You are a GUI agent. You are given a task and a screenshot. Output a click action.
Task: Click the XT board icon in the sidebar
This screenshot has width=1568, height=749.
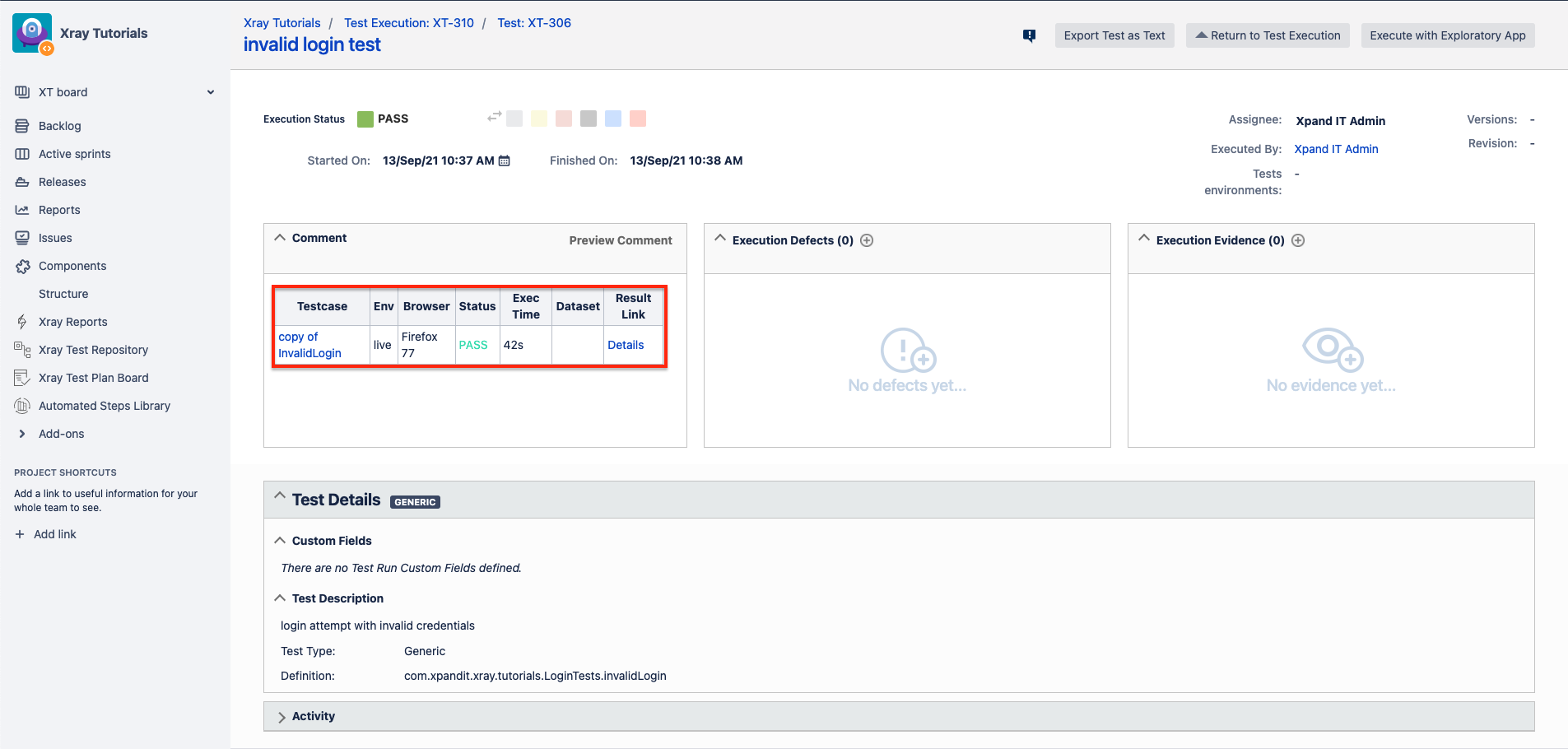[22, 92]
